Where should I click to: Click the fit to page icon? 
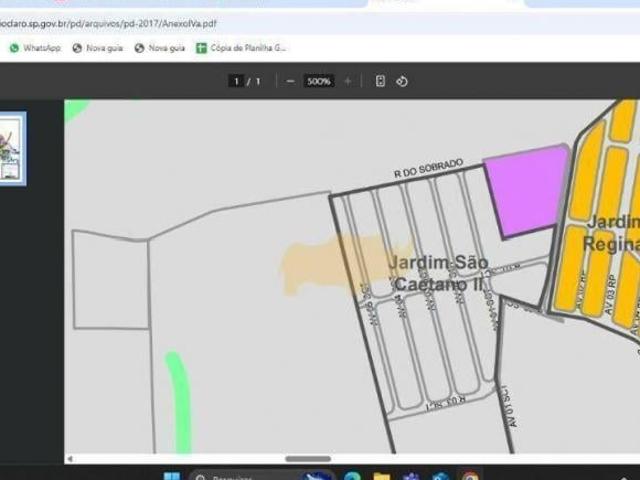[380, 81]
